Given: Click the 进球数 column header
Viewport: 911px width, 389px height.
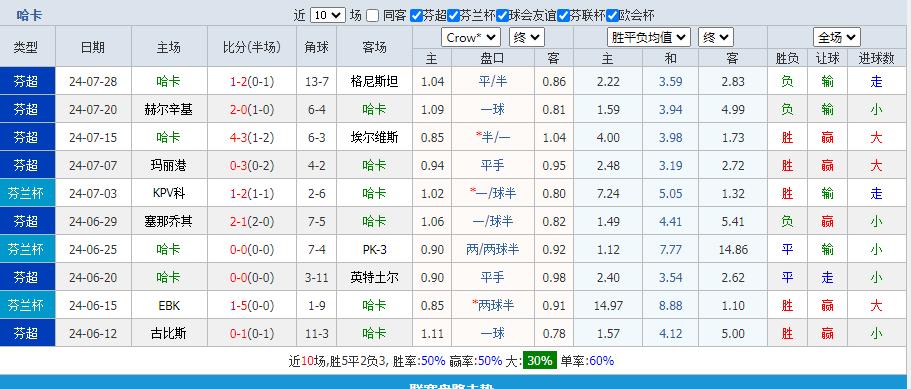Looking at the screenshot, I should point(877,58).
